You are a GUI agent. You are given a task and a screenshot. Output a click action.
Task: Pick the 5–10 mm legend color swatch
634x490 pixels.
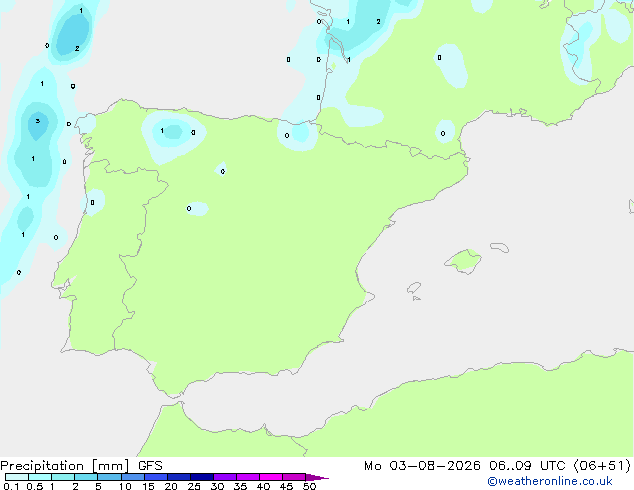(109, 477)
